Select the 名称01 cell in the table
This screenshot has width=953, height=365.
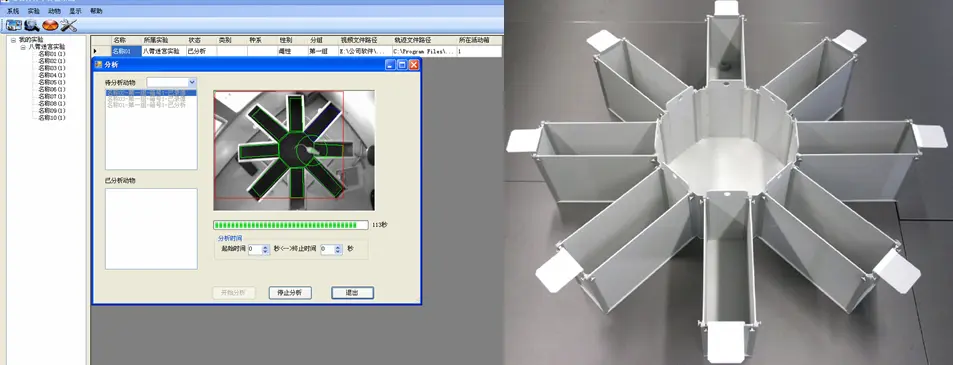(x=126, y=52)
